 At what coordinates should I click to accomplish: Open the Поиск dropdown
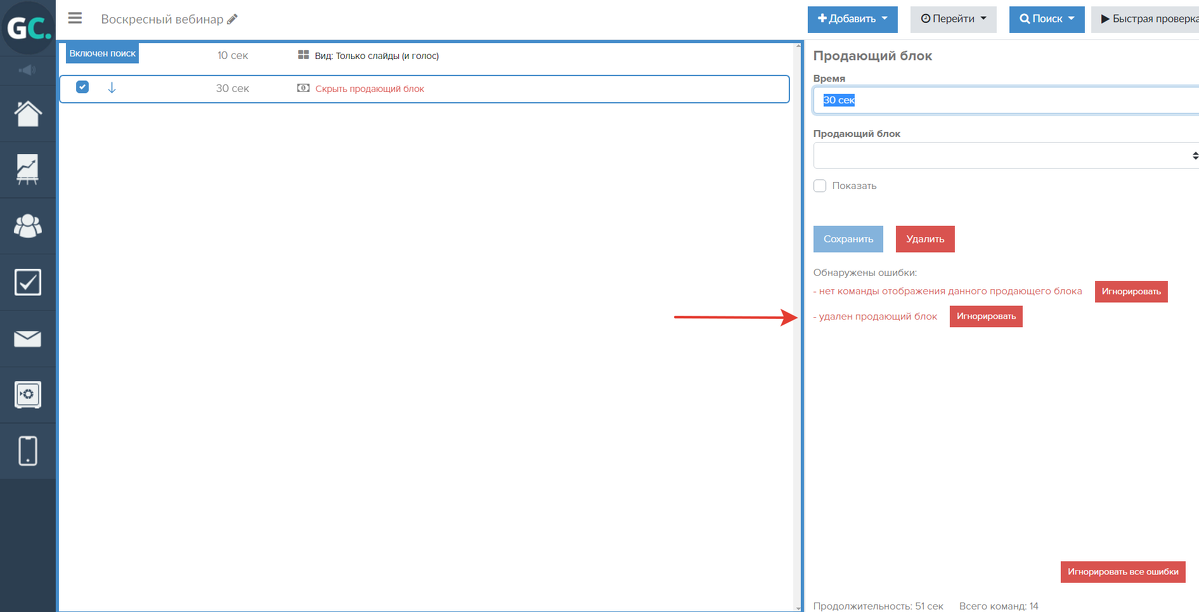pos(1047,19)
